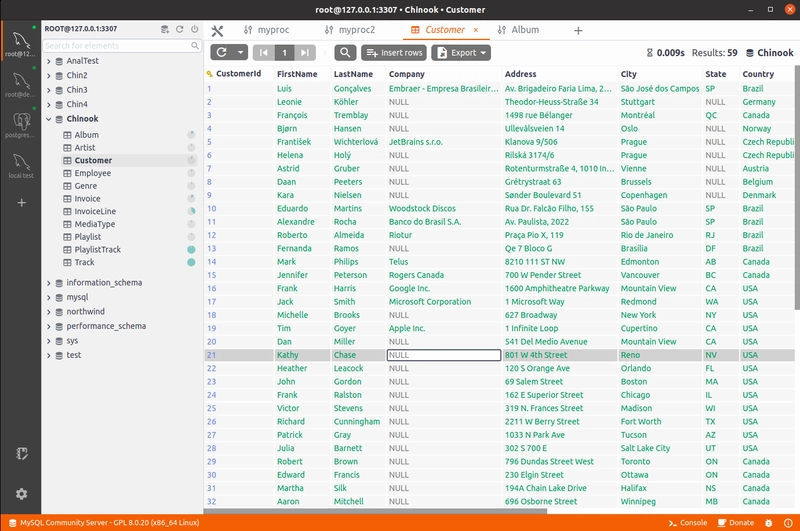This screenshot has height=531, width=800.
Task: Select the mysql database in tree
Action: coord(77,297)
